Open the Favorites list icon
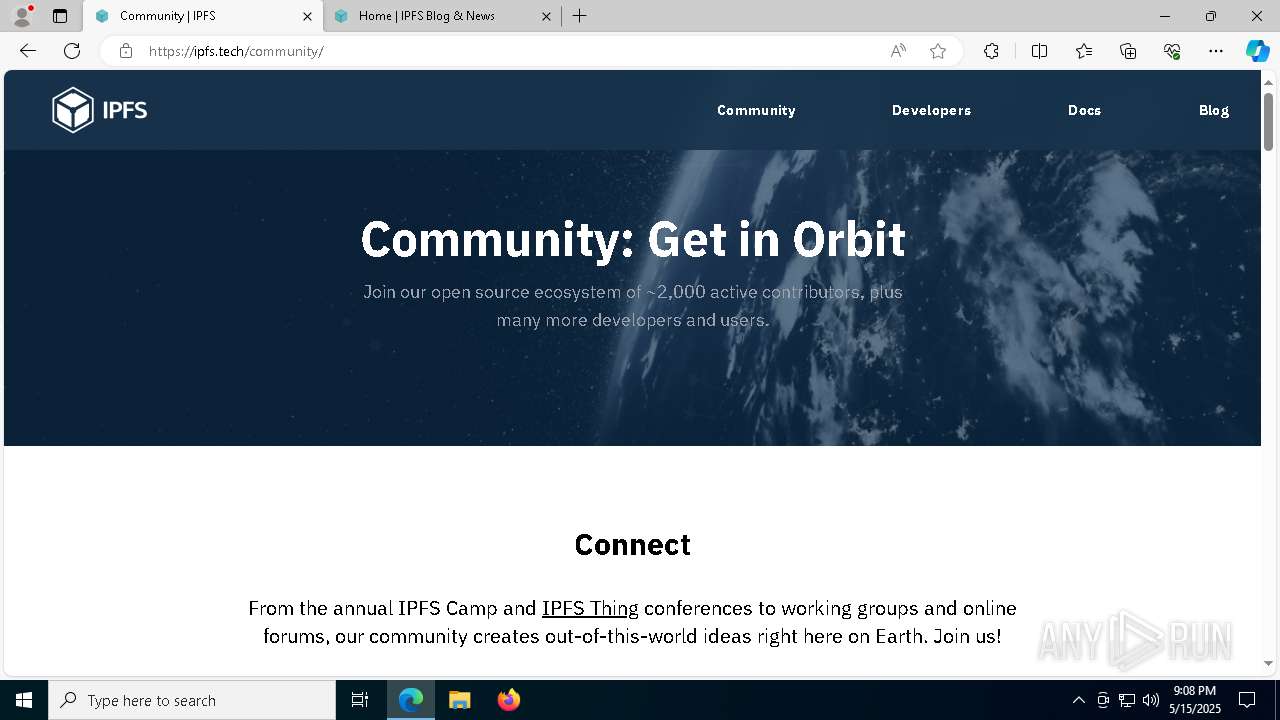 point(1084,51)
